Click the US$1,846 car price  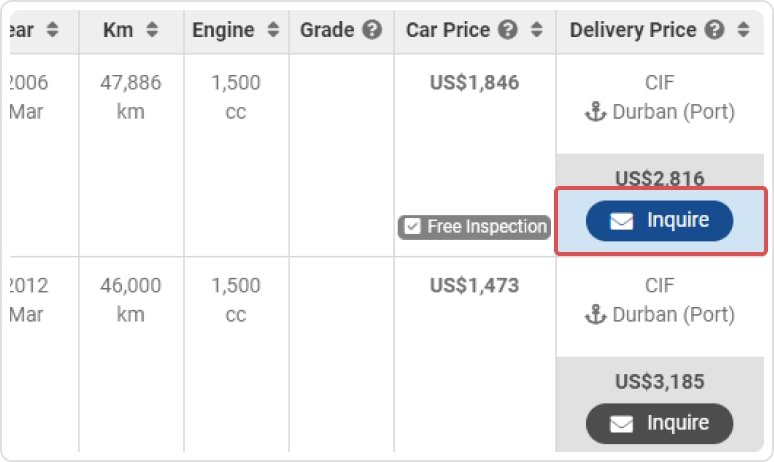[x=475, y=83]
